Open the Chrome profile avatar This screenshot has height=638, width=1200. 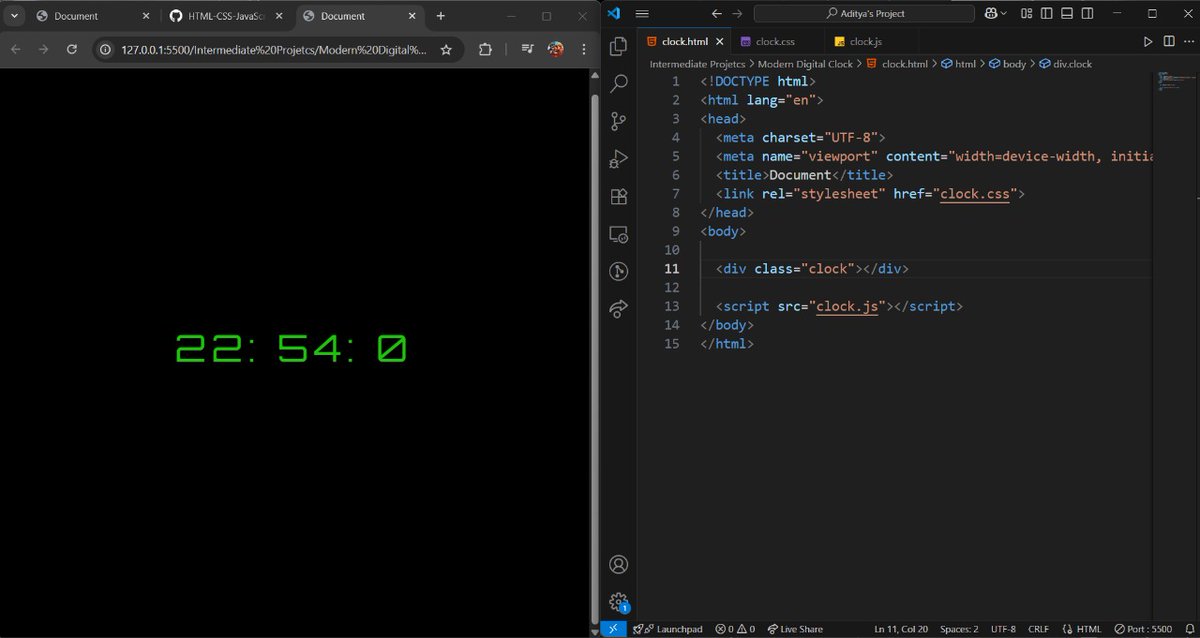tap(555, 49)
